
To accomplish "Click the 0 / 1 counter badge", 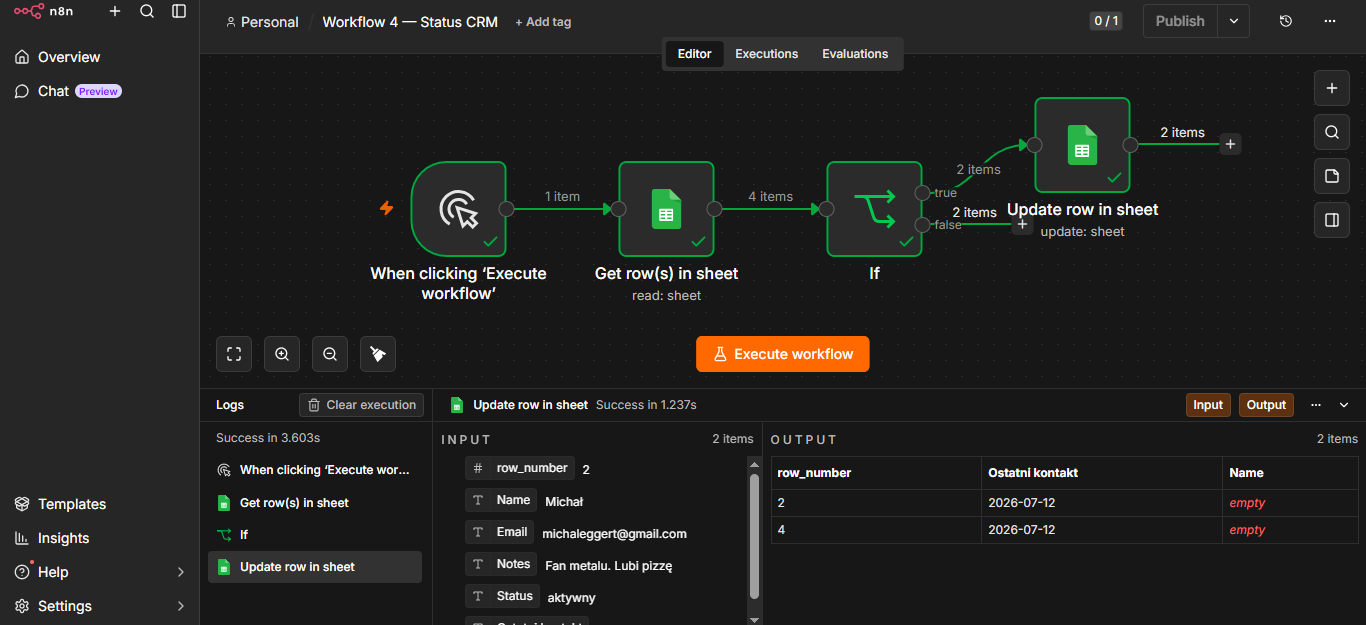I will point(1106,21).
